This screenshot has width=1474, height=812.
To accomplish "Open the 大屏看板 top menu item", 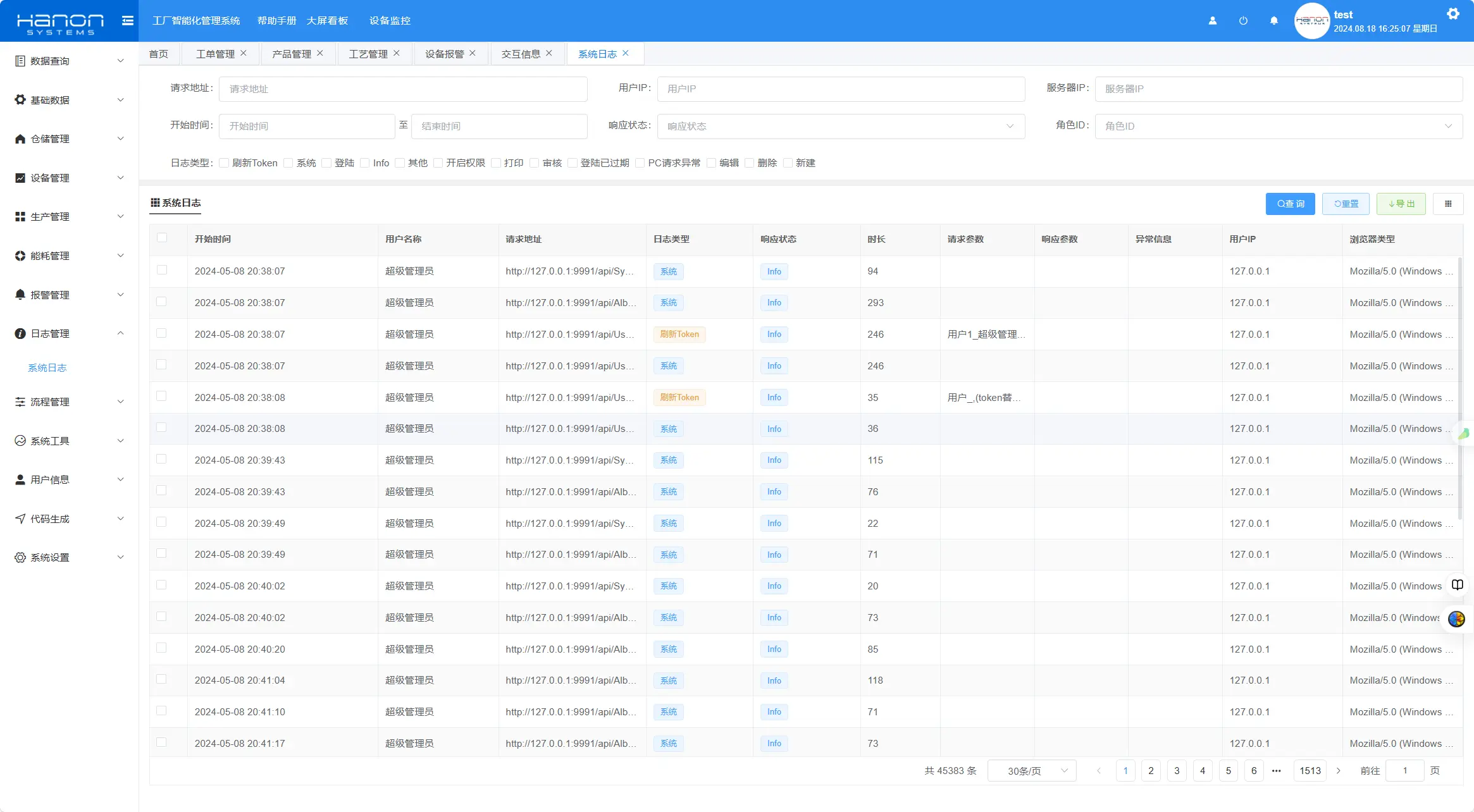I will tap(327, 21).
